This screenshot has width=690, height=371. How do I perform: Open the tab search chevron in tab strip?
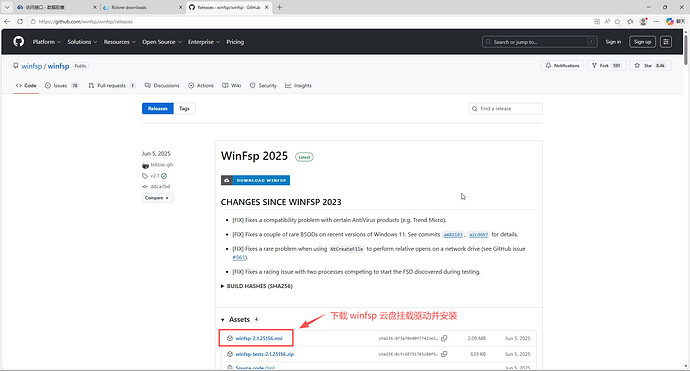click(7, 7)
